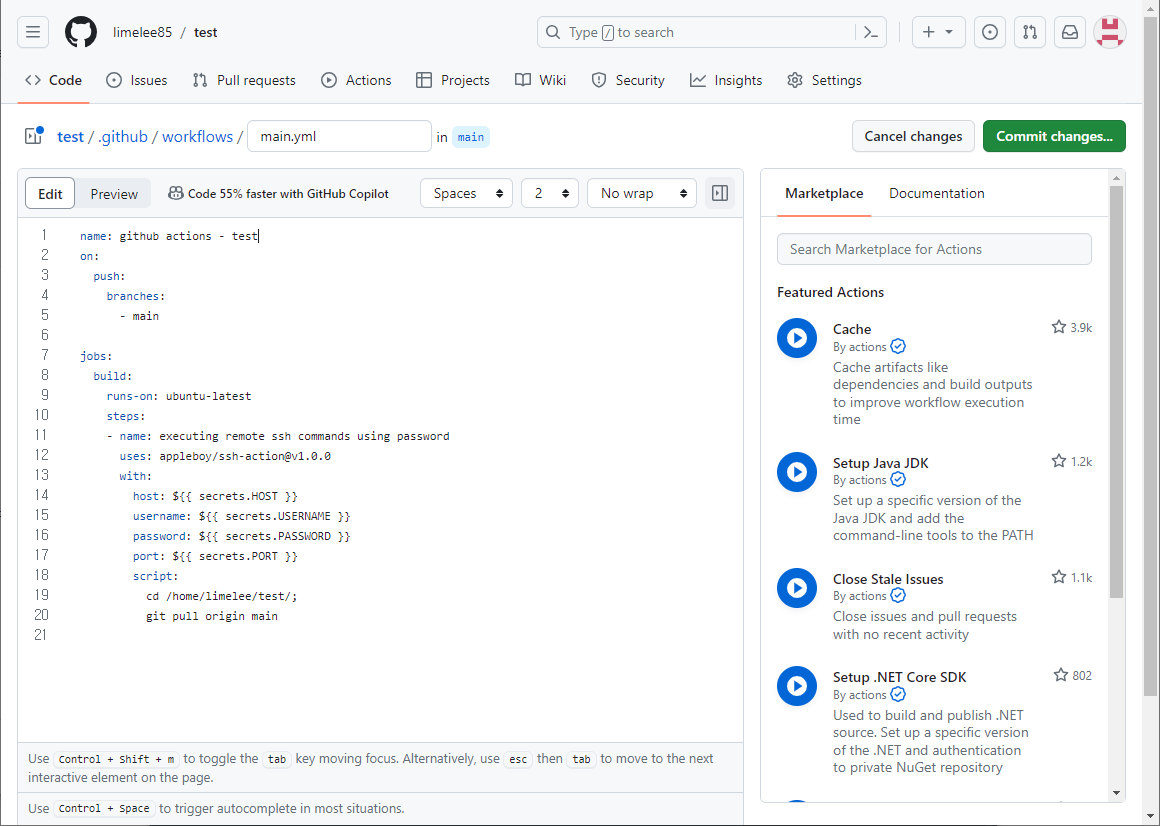Open the notifications inbox icon
Viewport: 1160px width, 826px height.
click(x=1070, y=33)
